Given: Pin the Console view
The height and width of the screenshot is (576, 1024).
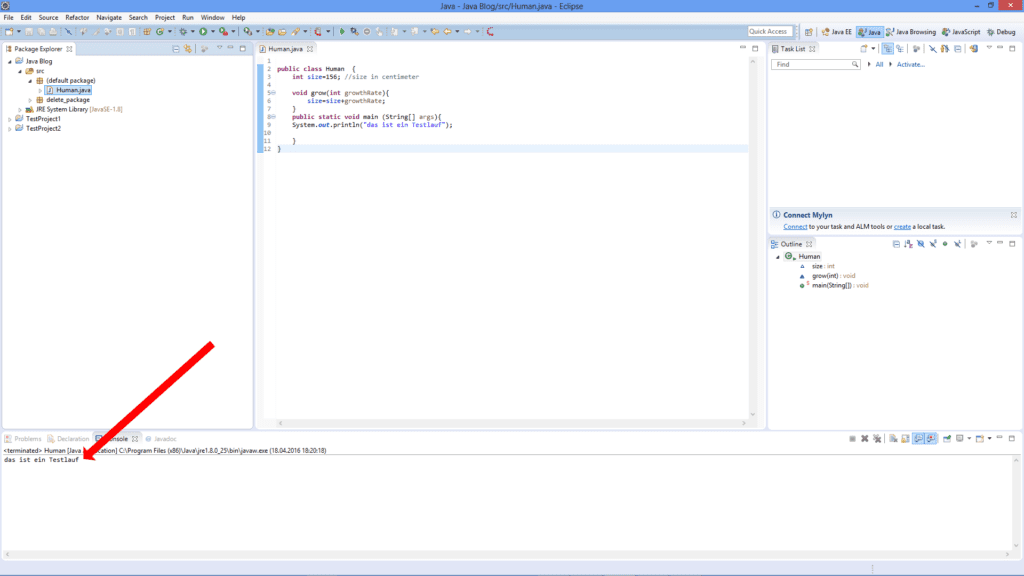Looking at the screenshot, I should pyautogui.click(x=947, y=437).
